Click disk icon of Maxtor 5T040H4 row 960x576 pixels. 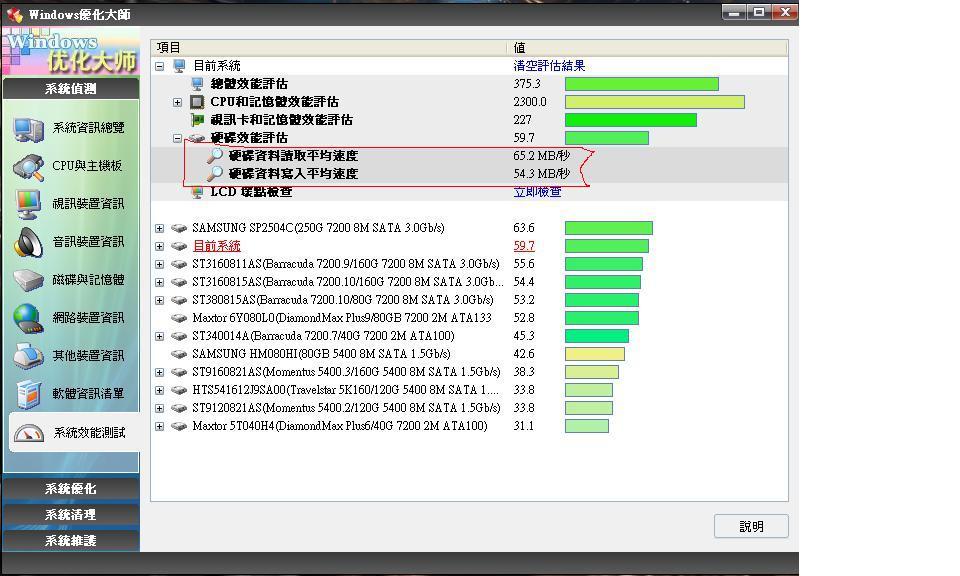point(179,426)
